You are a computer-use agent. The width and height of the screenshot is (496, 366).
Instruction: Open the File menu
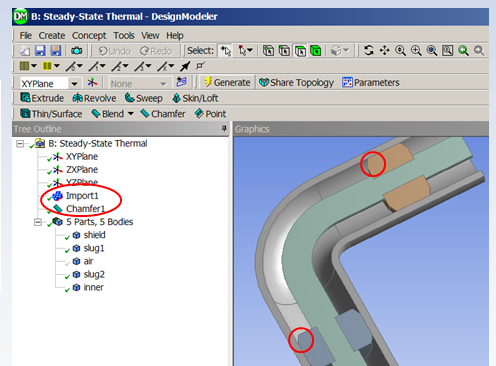25,35
